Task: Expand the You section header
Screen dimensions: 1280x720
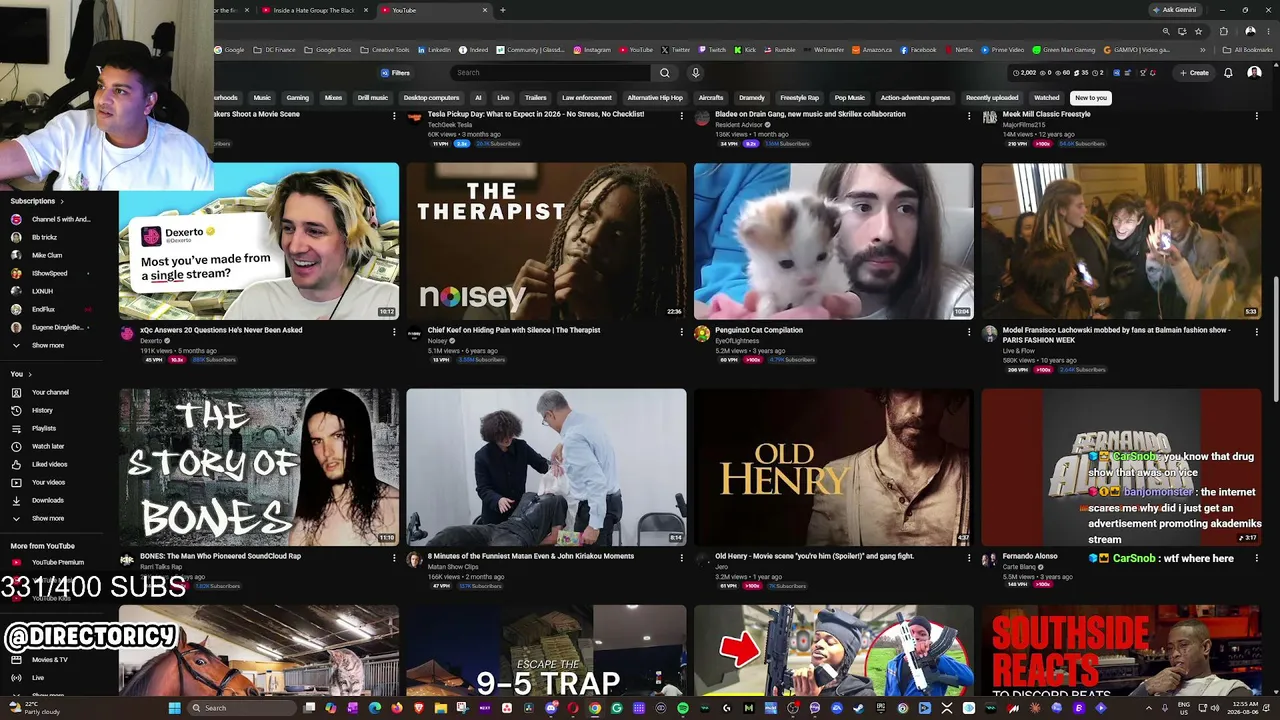Action: point(20,374)
